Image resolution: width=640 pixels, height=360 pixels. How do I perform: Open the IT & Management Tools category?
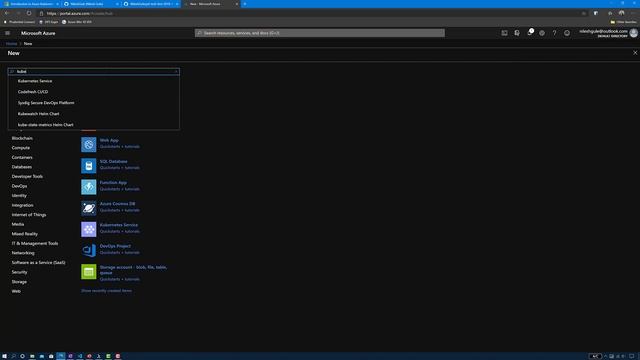pos(35,244)
